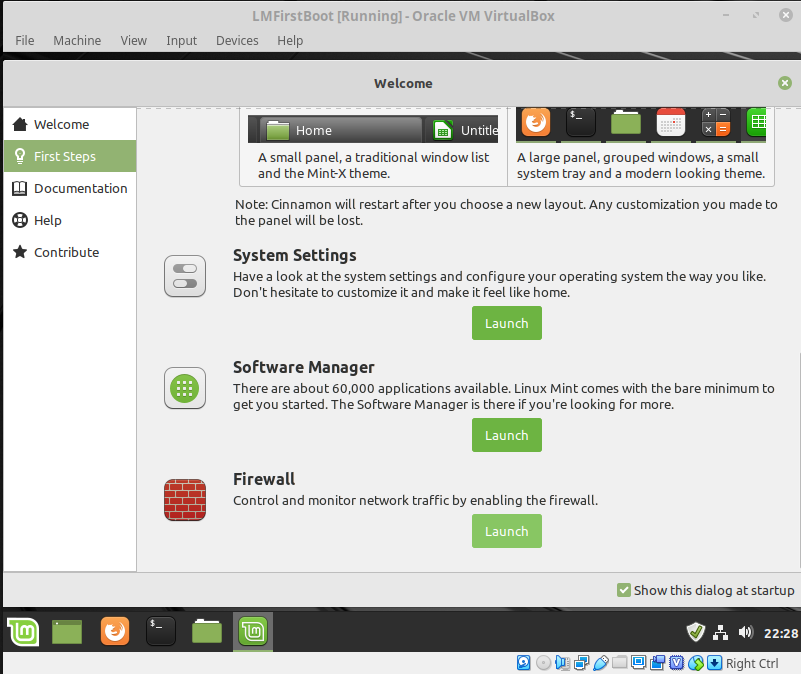Open the Linux Mint start menu
Viewport: 801px width, 674px height.
click(x=23, y=632)
